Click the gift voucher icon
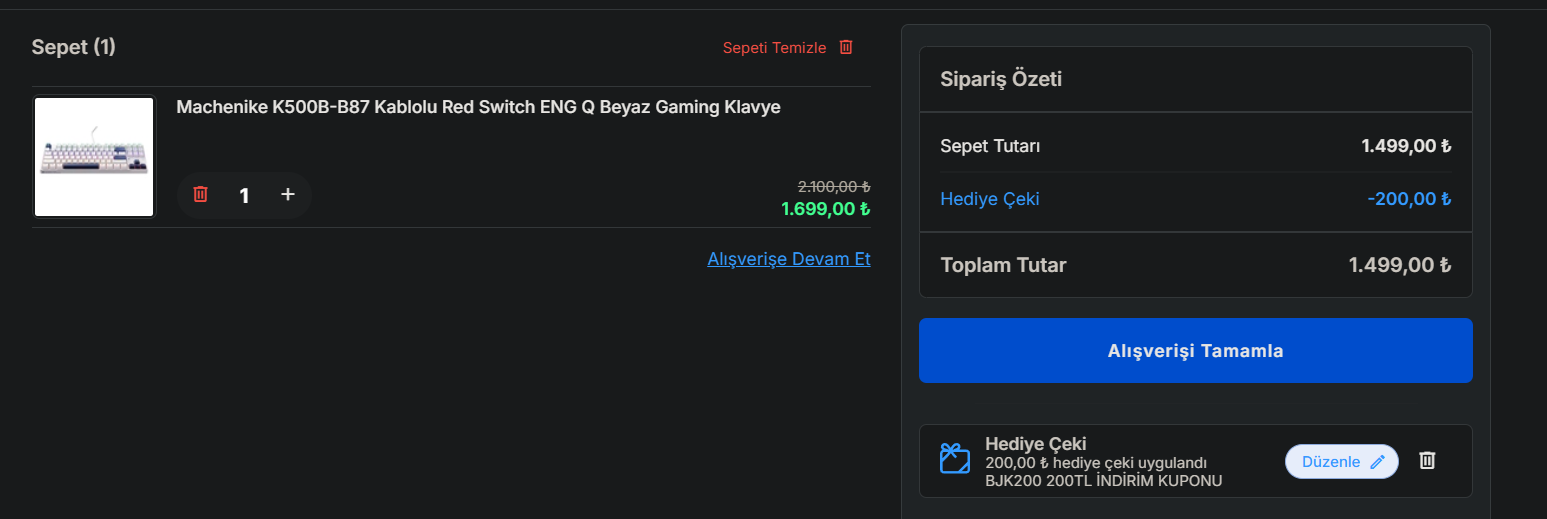Viewport: 1547px width, 519px height. [955, 459]
